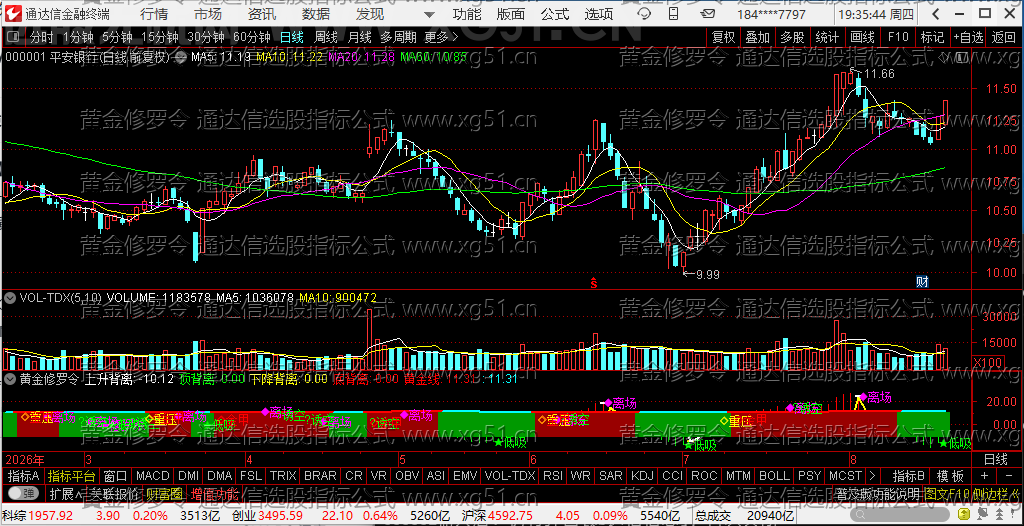Screen dimensions: 1024x526
Task: Select the 60分钟 period
Action: point(251,37)
